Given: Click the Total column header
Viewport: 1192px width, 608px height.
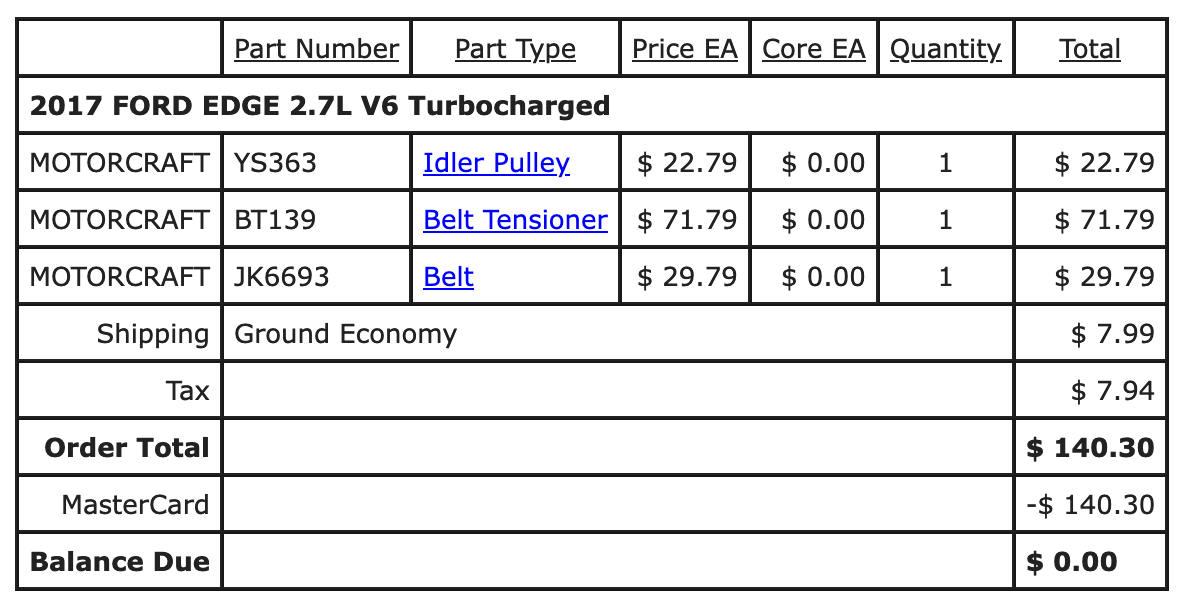Looking at the screenshot, I should (x=1090, y=49).
